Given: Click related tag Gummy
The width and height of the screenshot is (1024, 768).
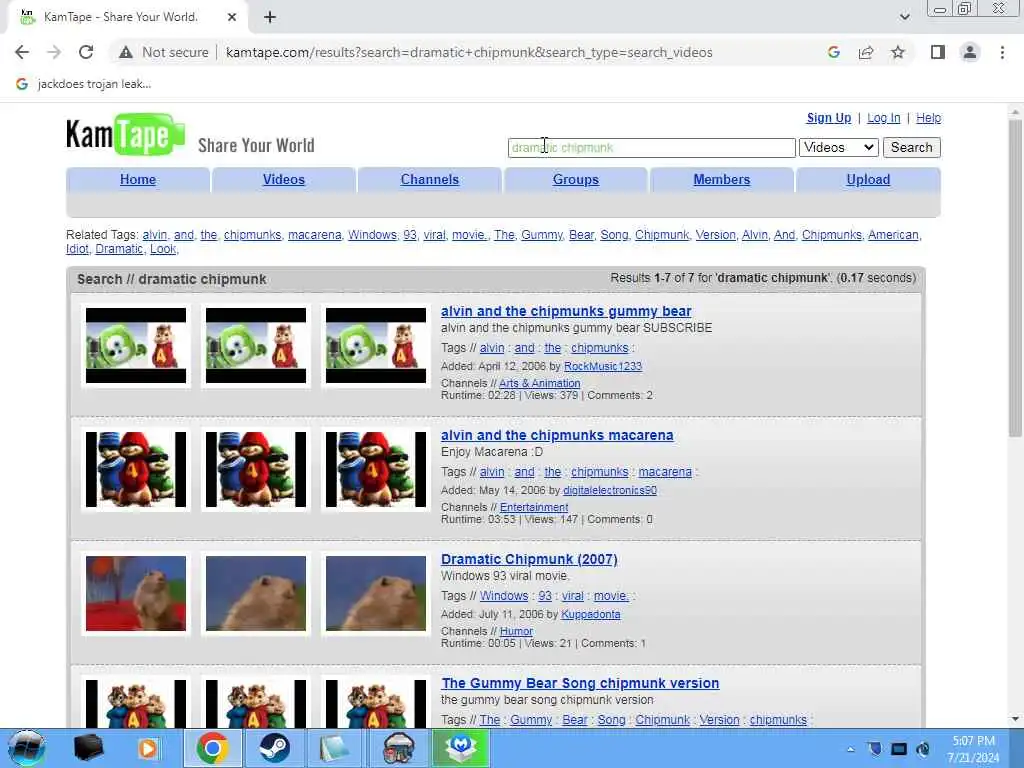Looking at the screenshot, I should coord(541,234).
